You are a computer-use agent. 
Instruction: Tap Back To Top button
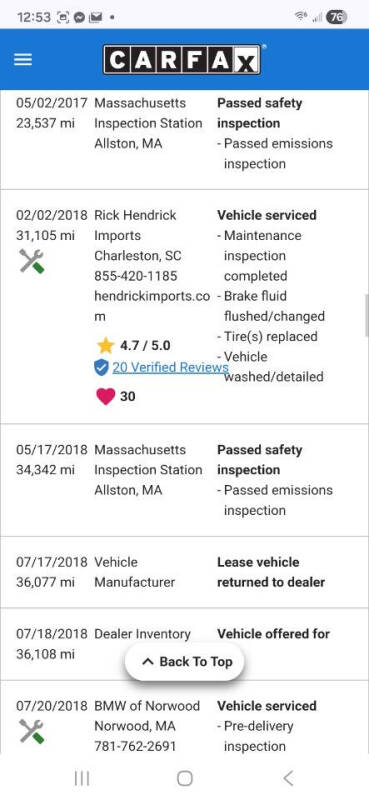185,662
